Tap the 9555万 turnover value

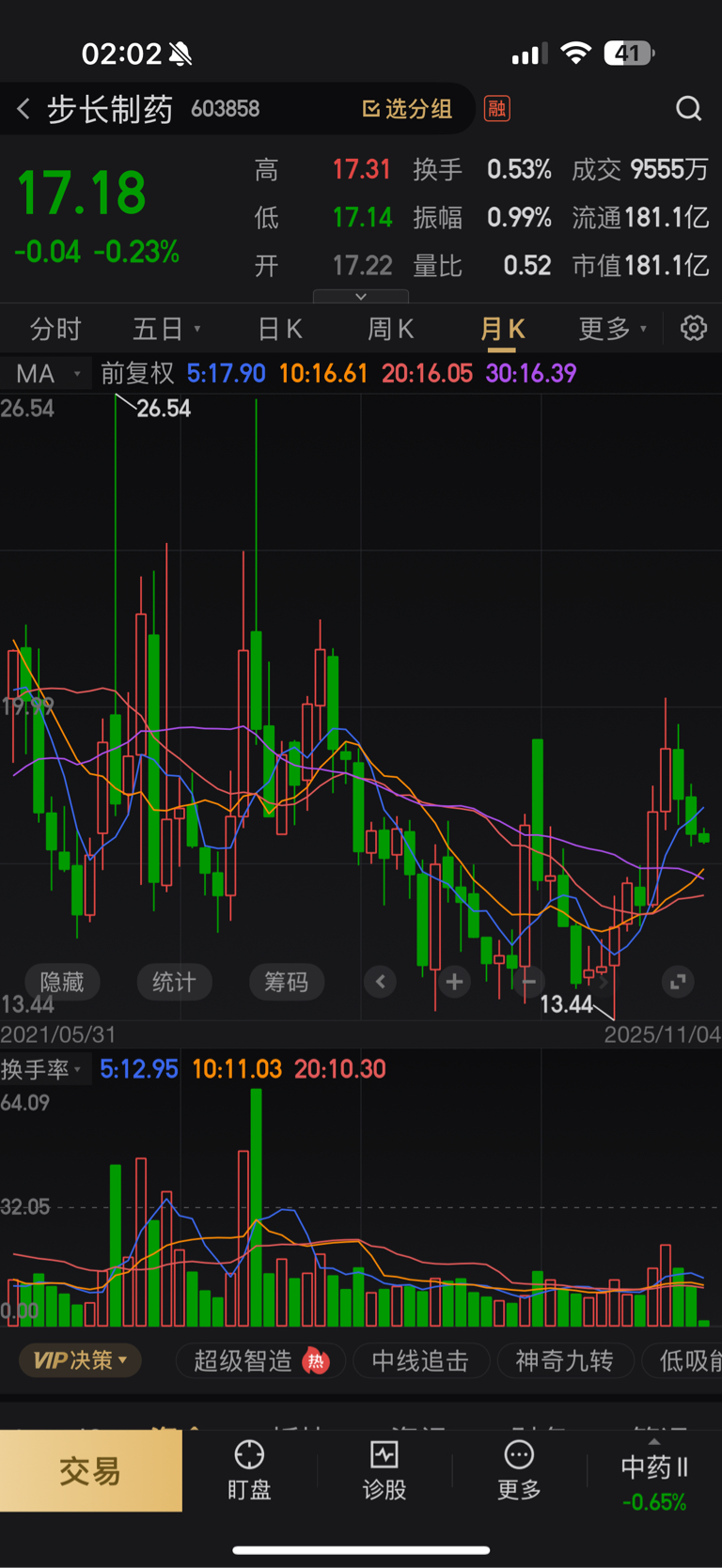(669, 169)
